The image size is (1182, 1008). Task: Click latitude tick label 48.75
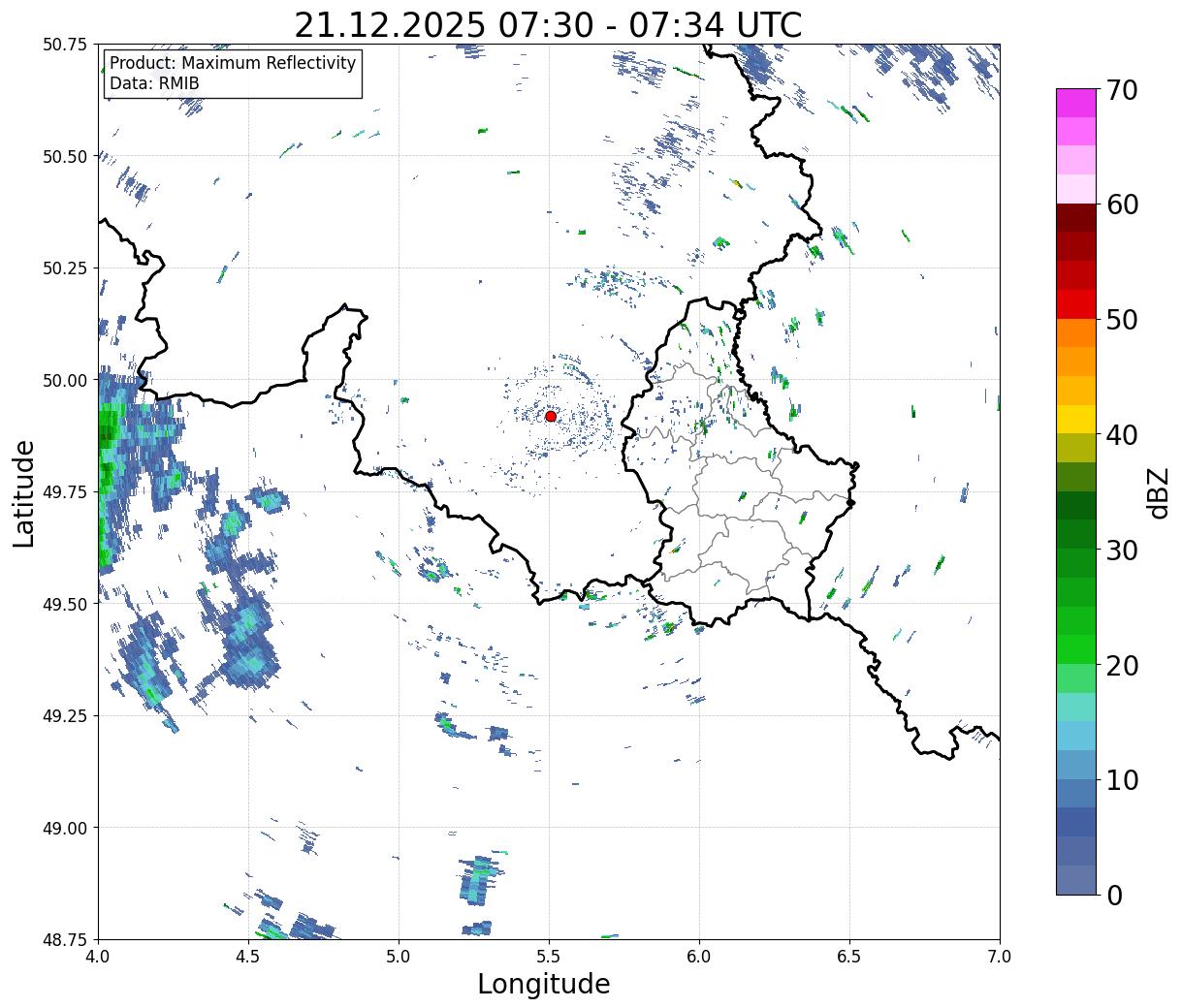pos(65,939)
